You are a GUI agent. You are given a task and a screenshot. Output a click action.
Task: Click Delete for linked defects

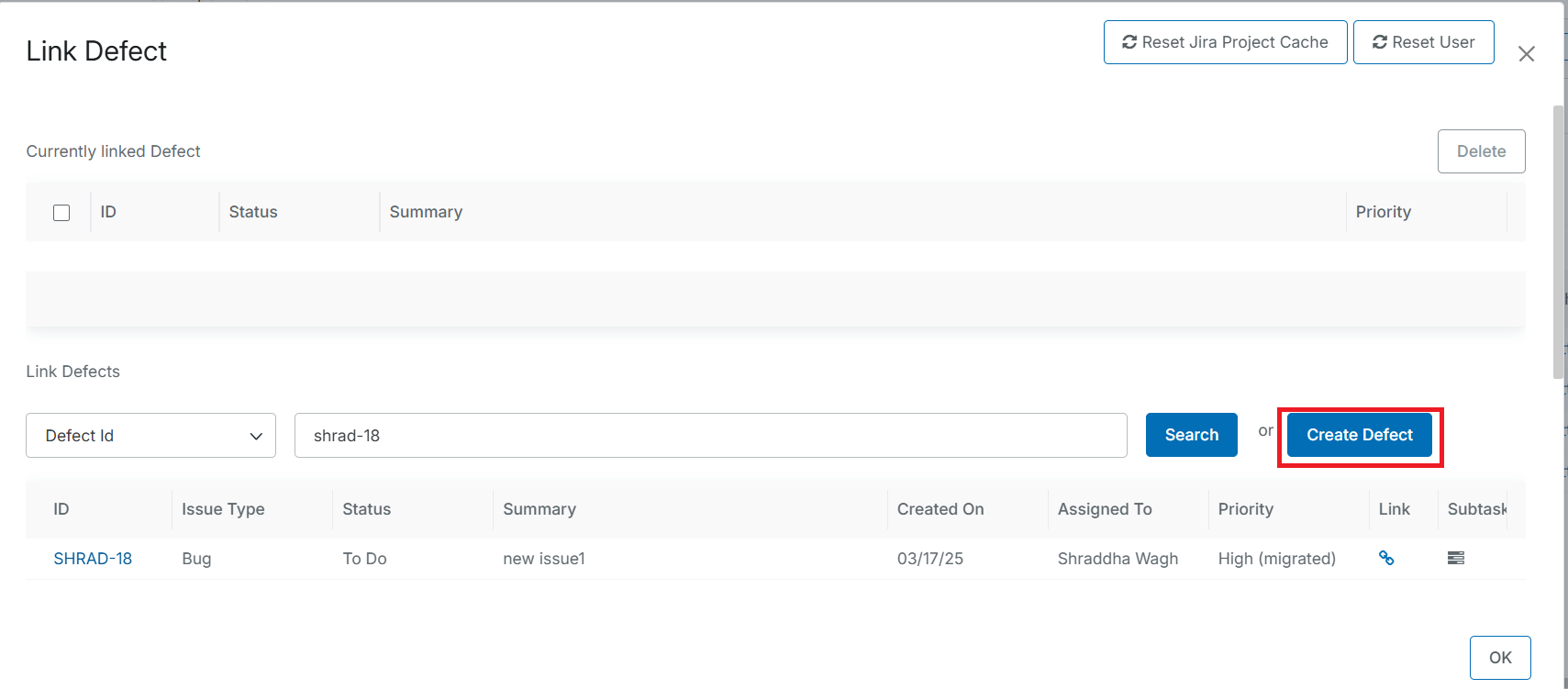click(x=1480, y=151)
